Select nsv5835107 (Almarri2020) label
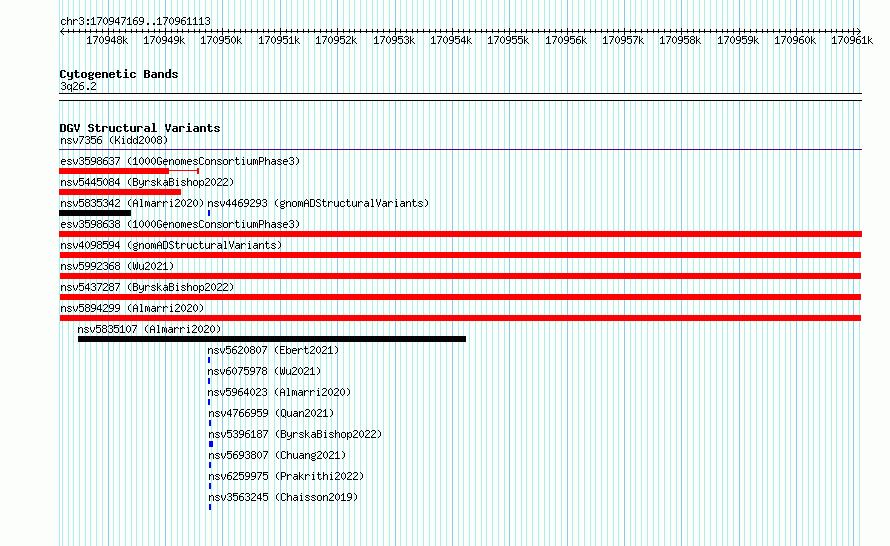890x546 pixels. pos(149,329)
